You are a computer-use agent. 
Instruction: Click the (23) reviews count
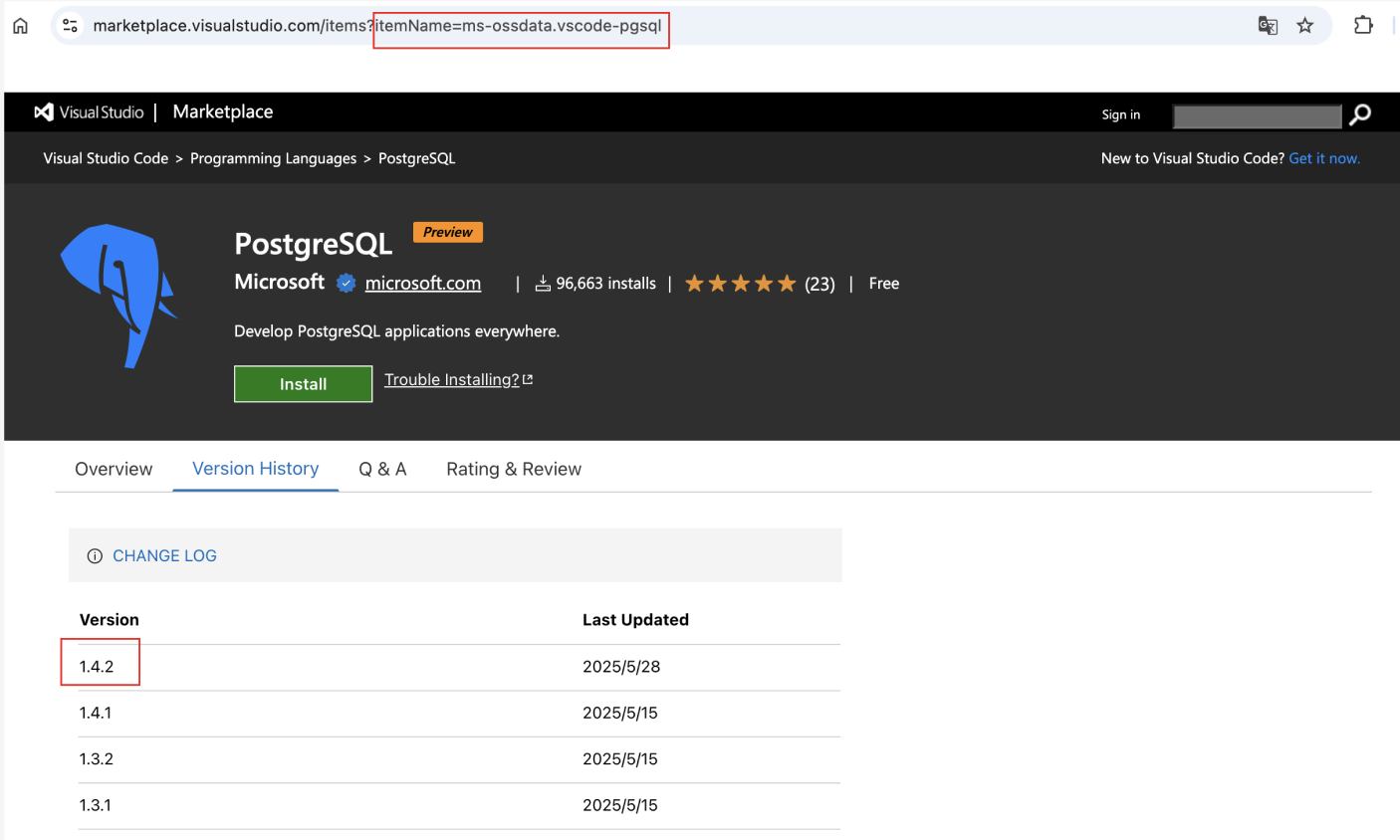pyautogui.click(x=819, y=284)
